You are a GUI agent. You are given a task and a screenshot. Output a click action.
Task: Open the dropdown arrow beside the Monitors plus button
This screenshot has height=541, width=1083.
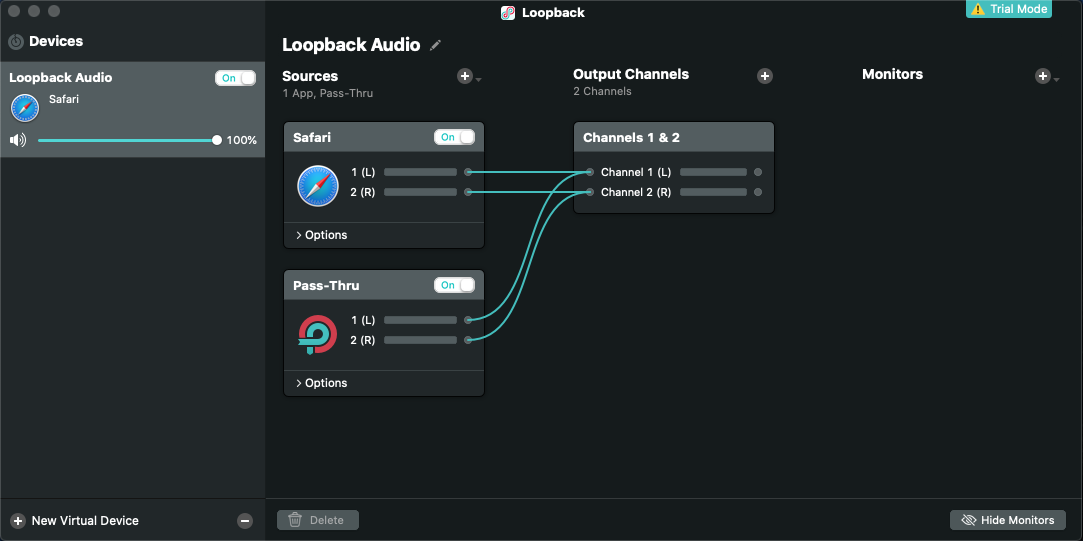(x=1057, y=80)
